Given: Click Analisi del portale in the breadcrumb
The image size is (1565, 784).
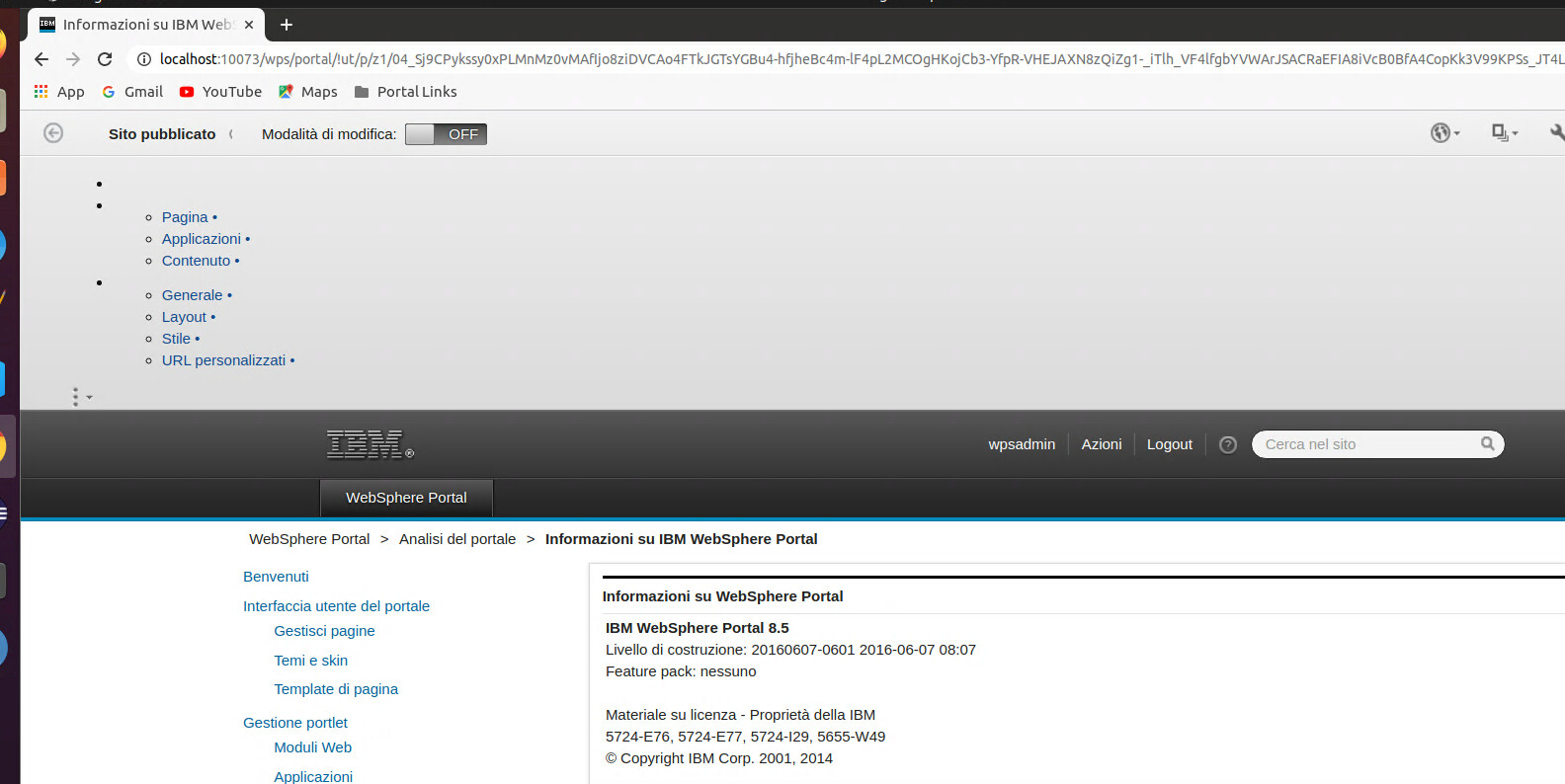Looking at the screenshot, I should (457, 539).
